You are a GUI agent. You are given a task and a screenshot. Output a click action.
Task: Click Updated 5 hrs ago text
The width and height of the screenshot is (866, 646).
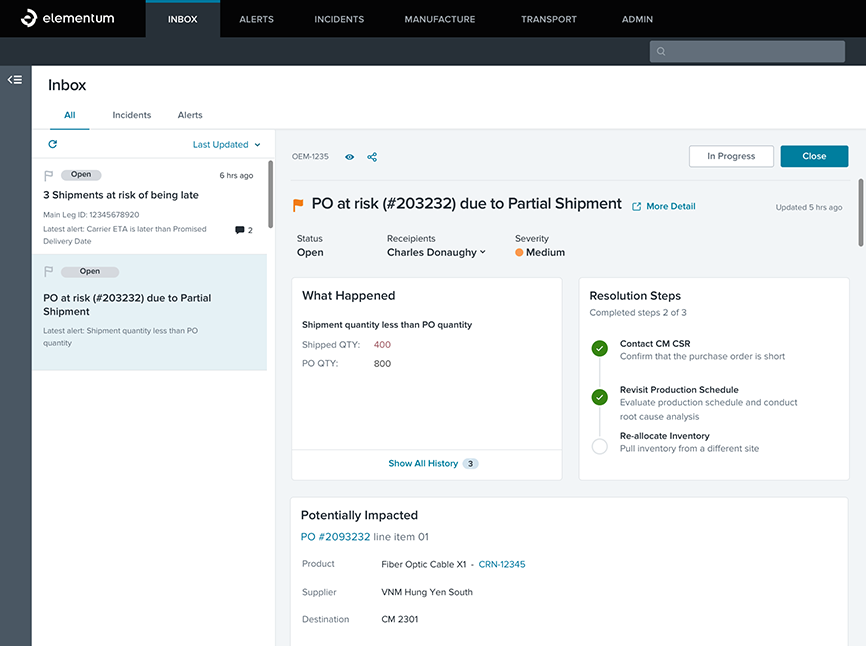coord(809,208)
